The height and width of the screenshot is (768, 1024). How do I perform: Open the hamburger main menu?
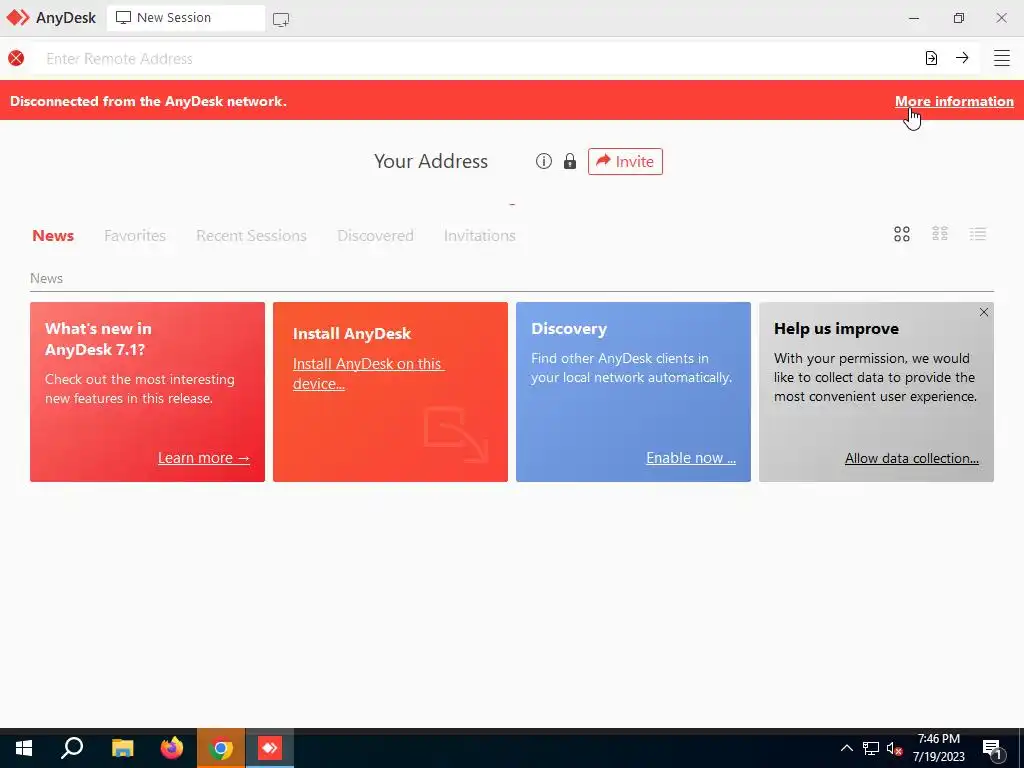1002,57
